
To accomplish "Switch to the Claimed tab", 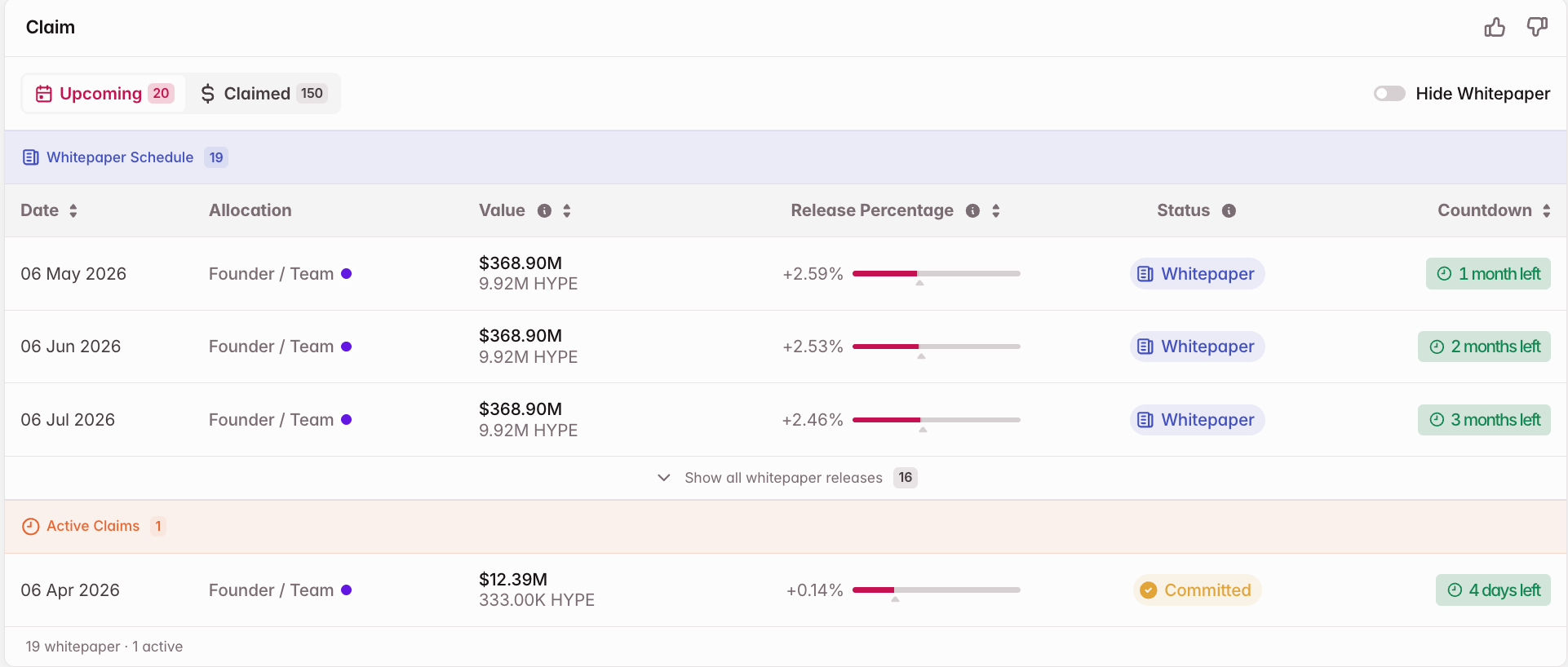I will click(263, 94).
